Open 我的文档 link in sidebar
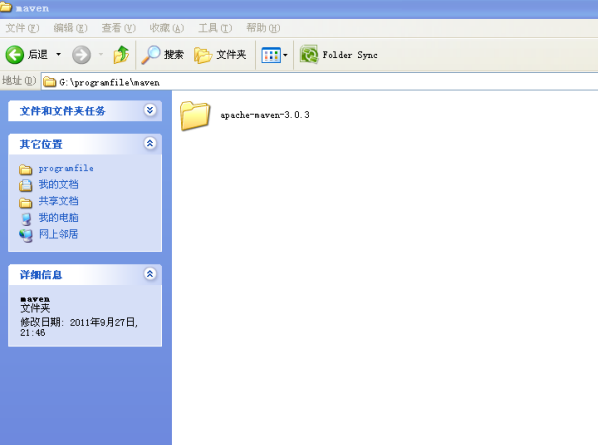This screenshot has width=598, height=445. 58,185
